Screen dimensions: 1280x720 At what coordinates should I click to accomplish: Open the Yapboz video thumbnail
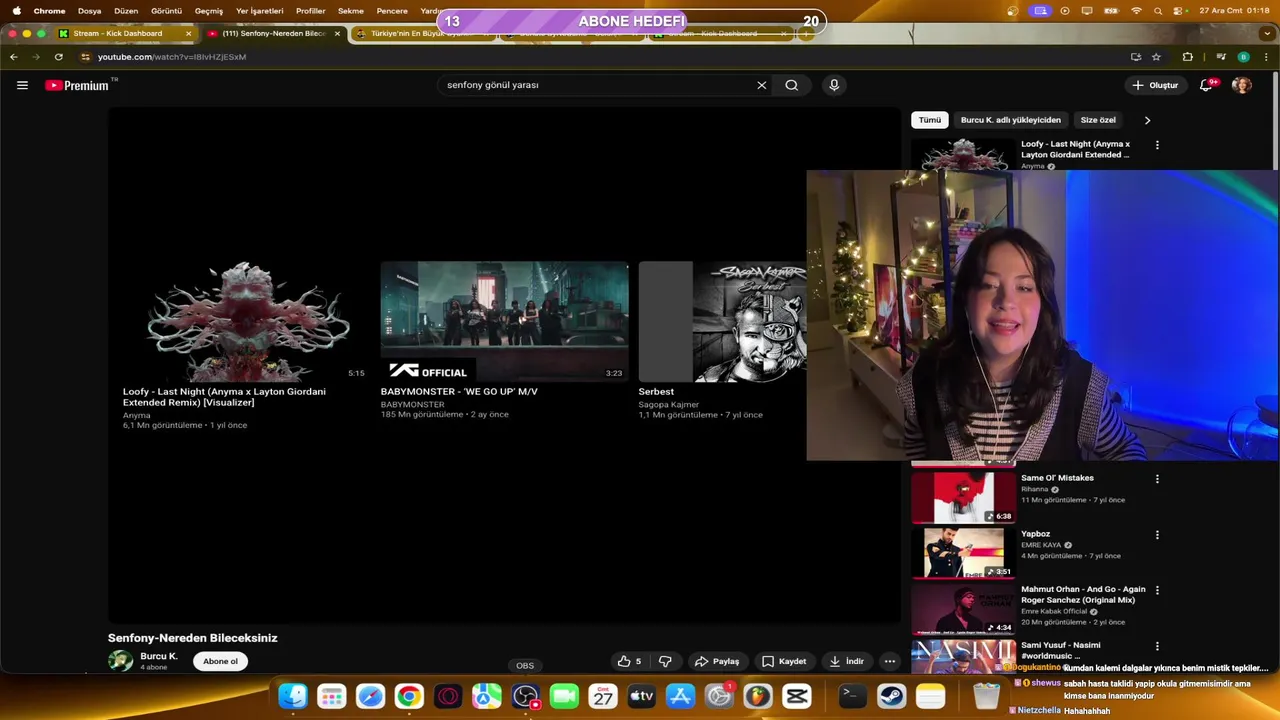(963, 552)
